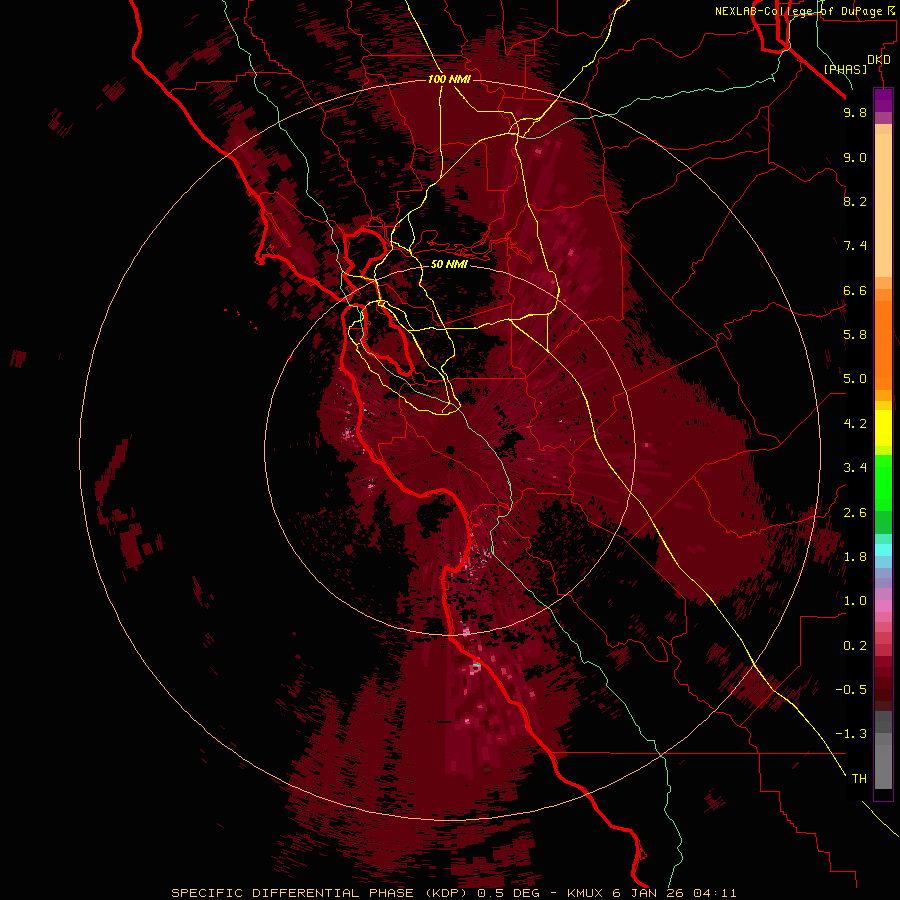The height and width of the screenshot is (900, 900).
Task: Pick the pink segment of the color bar
Action: [x=883, y=606]
